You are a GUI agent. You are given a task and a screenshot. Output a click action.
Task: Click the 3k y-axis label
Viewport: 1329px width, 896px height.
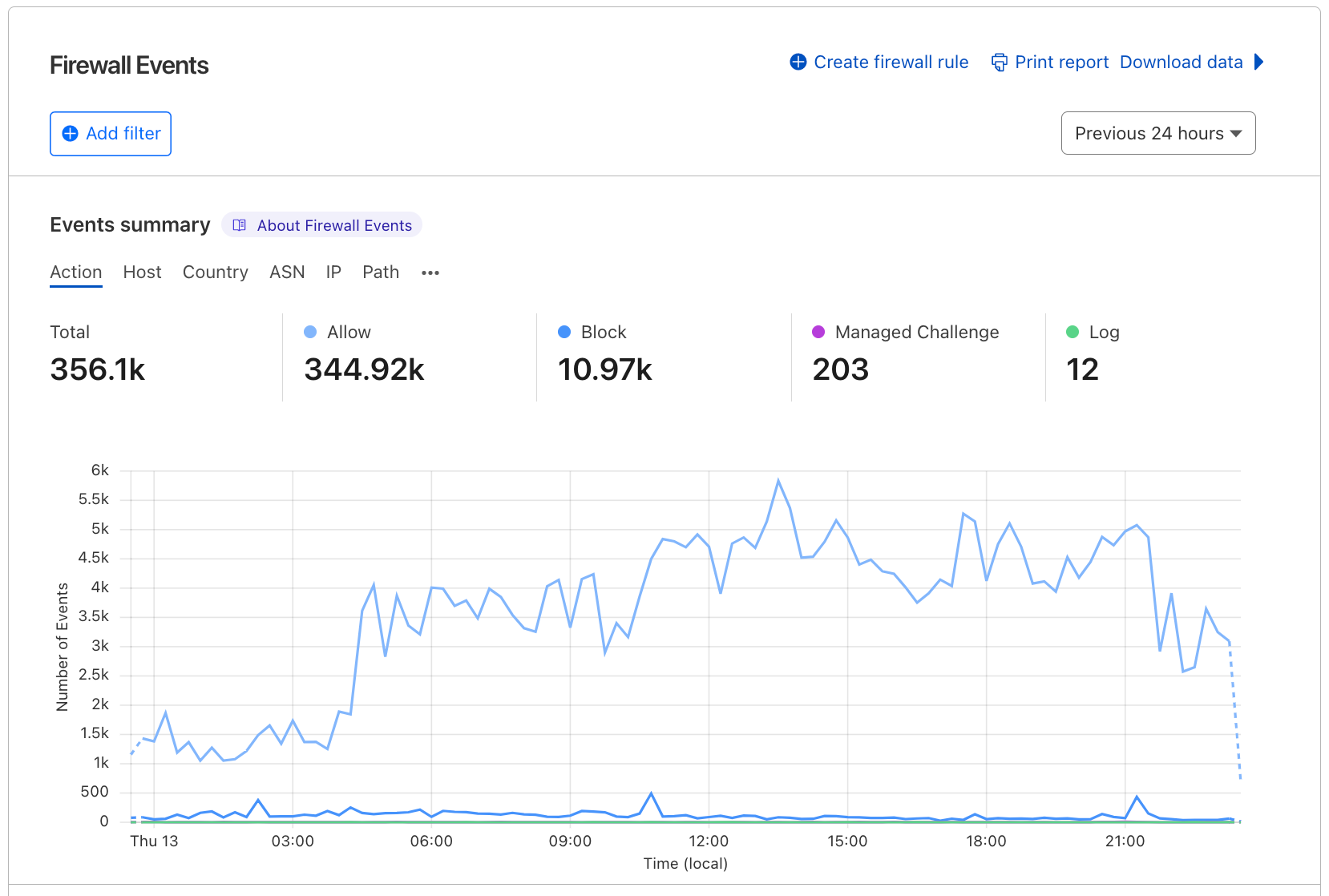pyautogui.click(x=100, y=646)
